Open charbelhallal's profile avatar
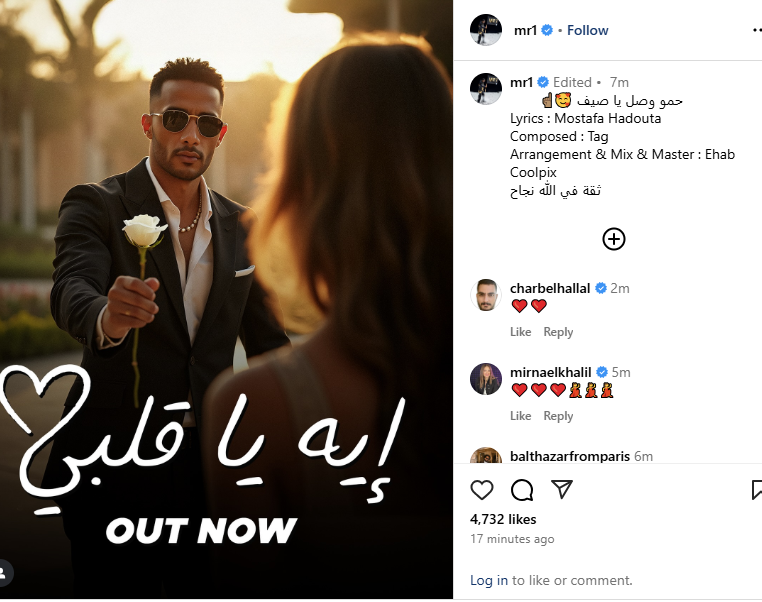 click(485, 295)
